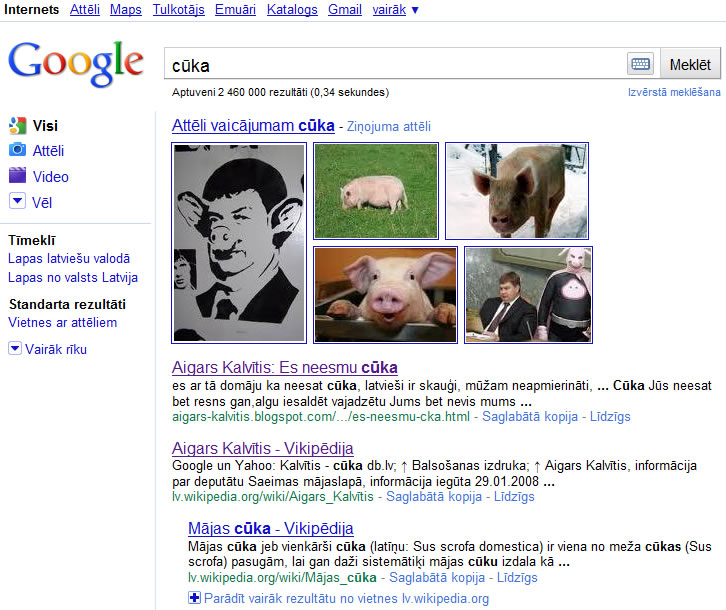The width and height of the screenshot is (726, 610).
Task: Open Mājas cūka - Vikipēdija result
Action: pyautogui.click(x=271, y=528)
